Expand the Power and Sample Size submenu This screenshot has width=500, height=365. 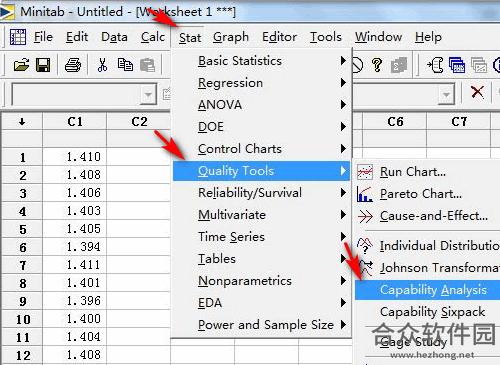(x=262, y=325)
